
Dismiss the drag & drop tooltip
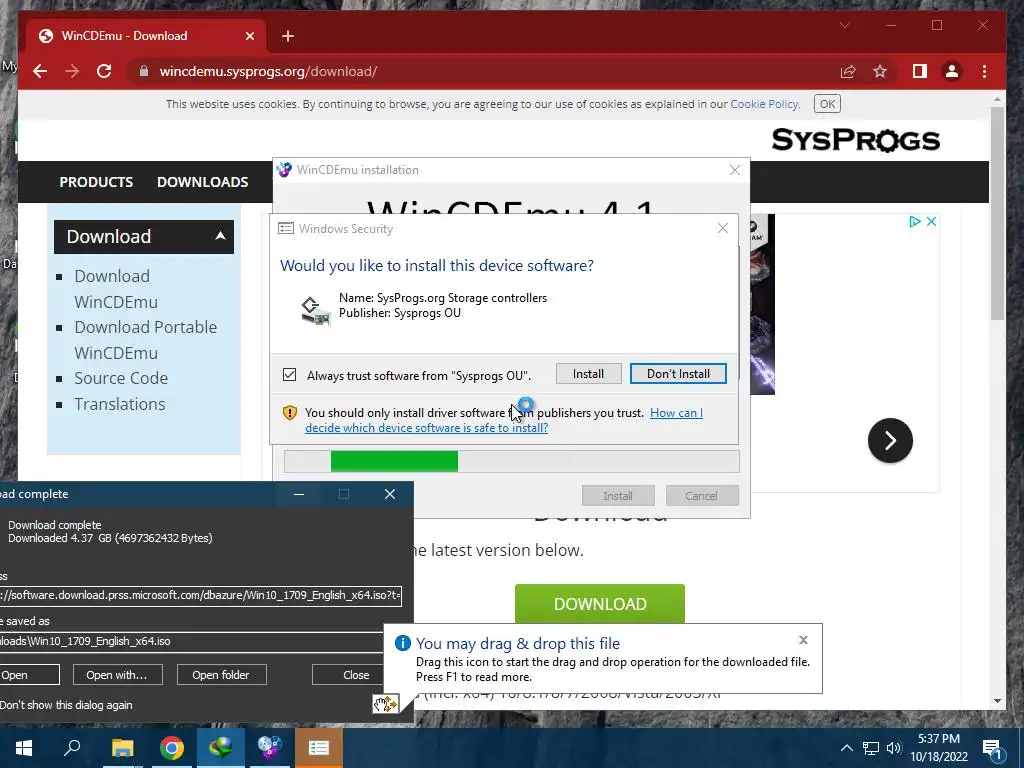(803, 639)
